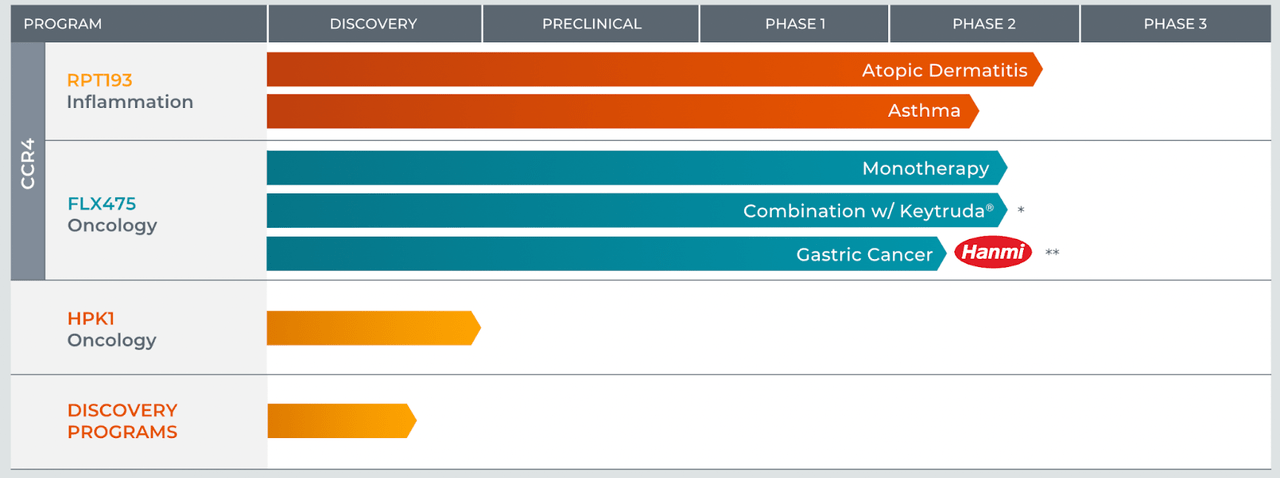Image resolution: width=1280 pixels, height=478 pixels.
Task: Open the FLX475 program label
Action: [102, 203]
